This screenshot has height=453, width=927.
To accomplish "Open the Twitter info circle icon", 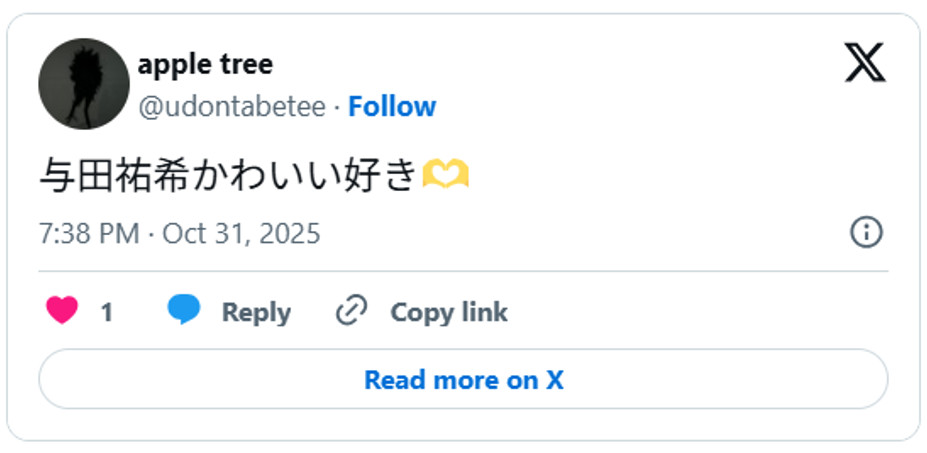I will coord(865,233).
